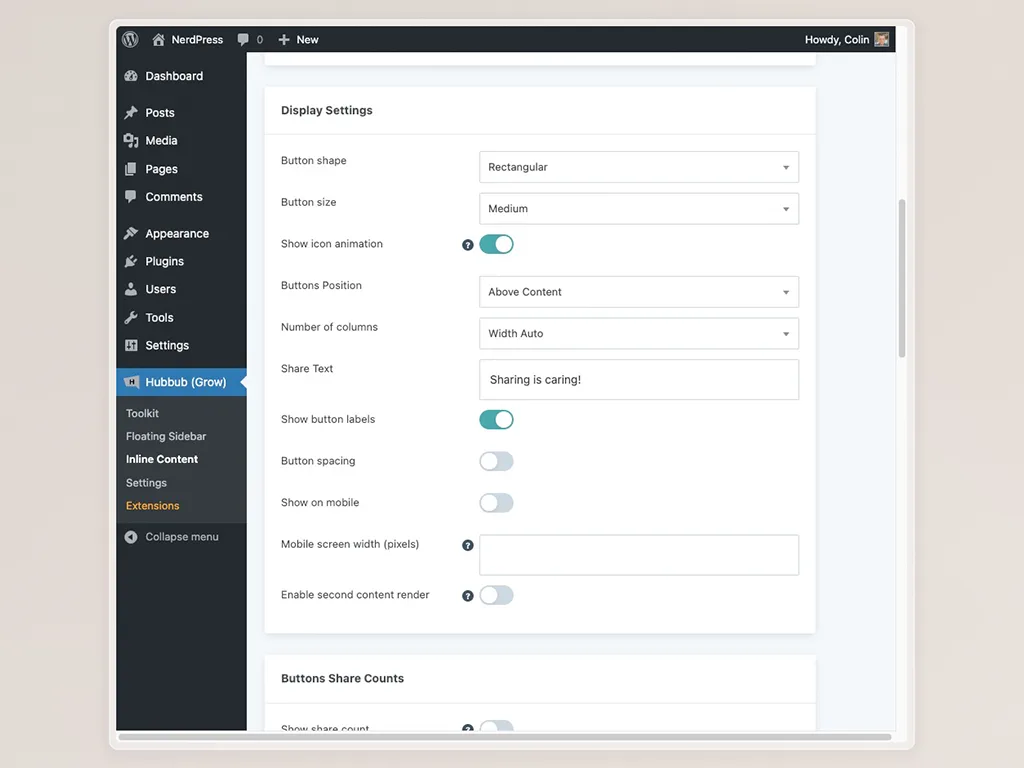This screenshot has height=768, width=1024.
Task: Open the Number of columns dropdown
Action: coord(639,334)
